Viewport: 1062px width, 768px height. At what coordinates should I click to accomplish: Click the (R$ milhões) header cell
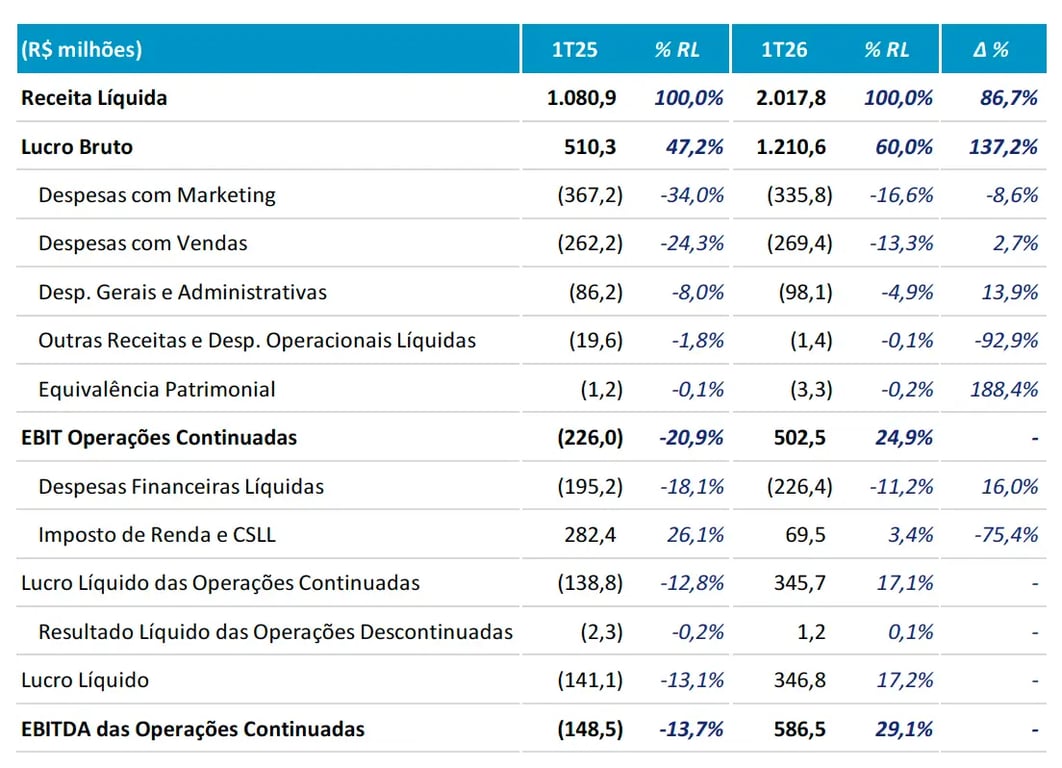[x=81, y=49]
